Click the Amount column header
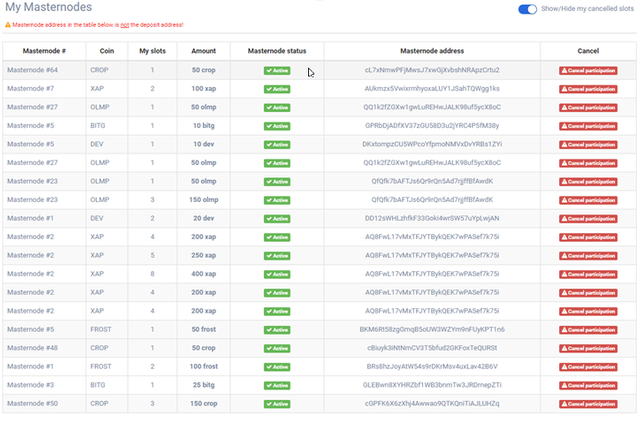This screenshot has width=640, height=421. [203, 51]
